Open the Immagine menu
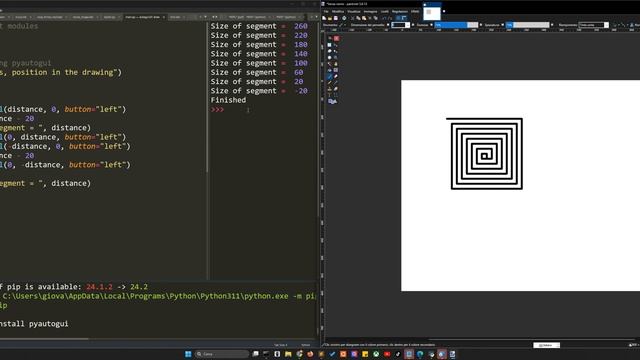640x360 pixels. click(x=371, y=11)
